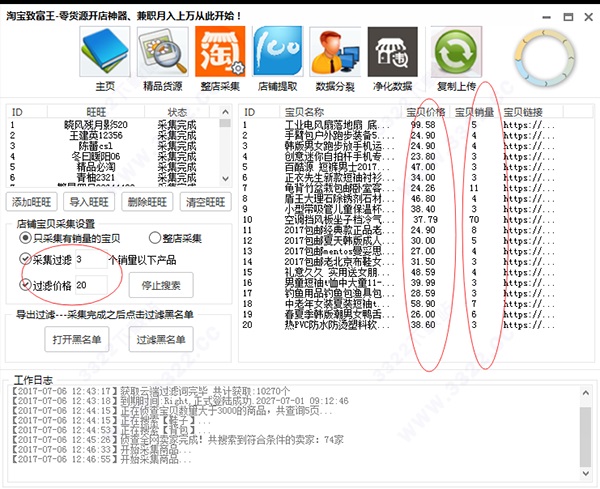This screenshot has width=600, height=489.
Task: Click the 采集过滤 sales count field
Action: (x=91, y=259)
